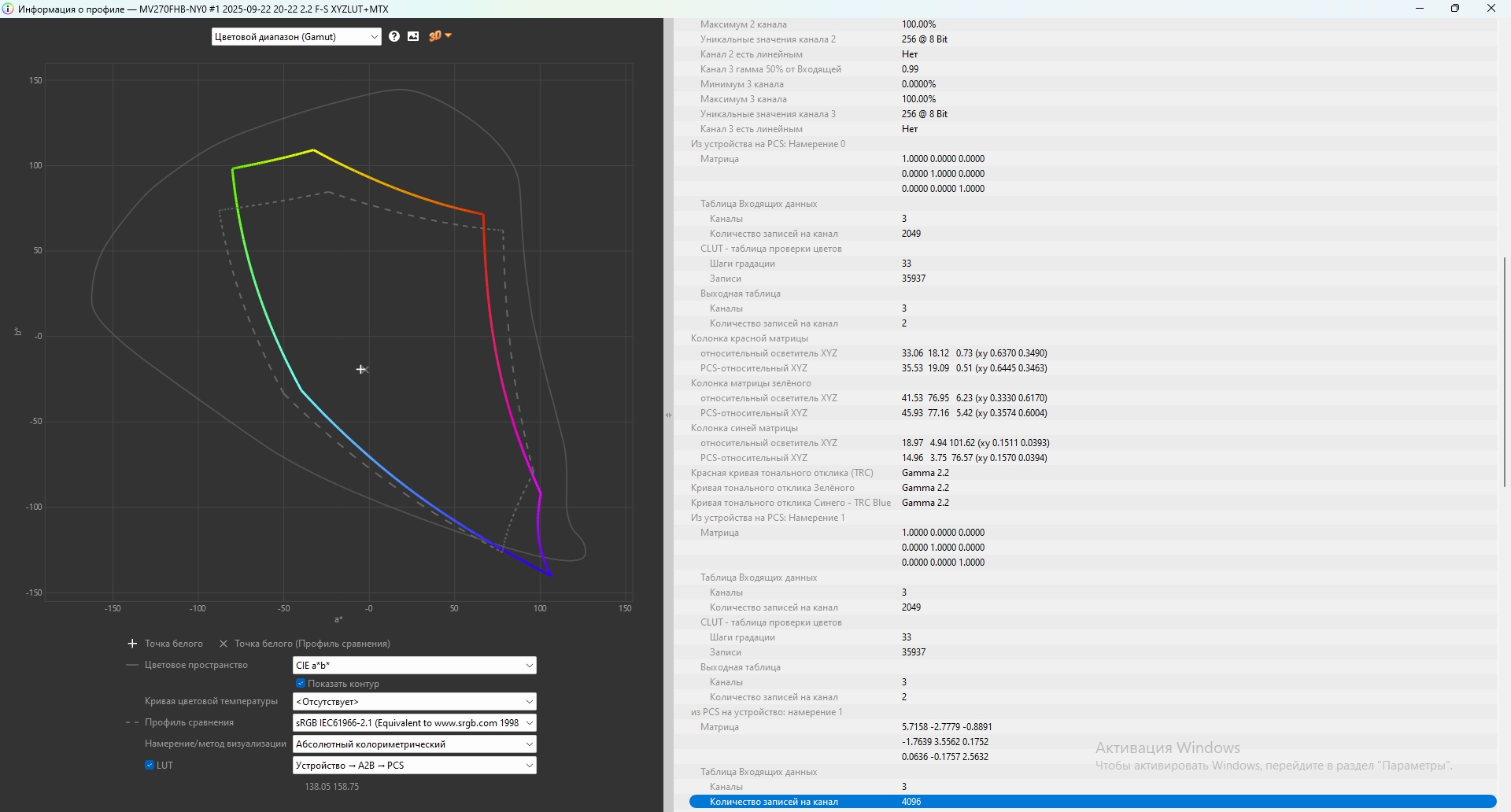1511x812 pixels.
Task: Click the vertical scrollbar of the info panel
Action: 1504,371
